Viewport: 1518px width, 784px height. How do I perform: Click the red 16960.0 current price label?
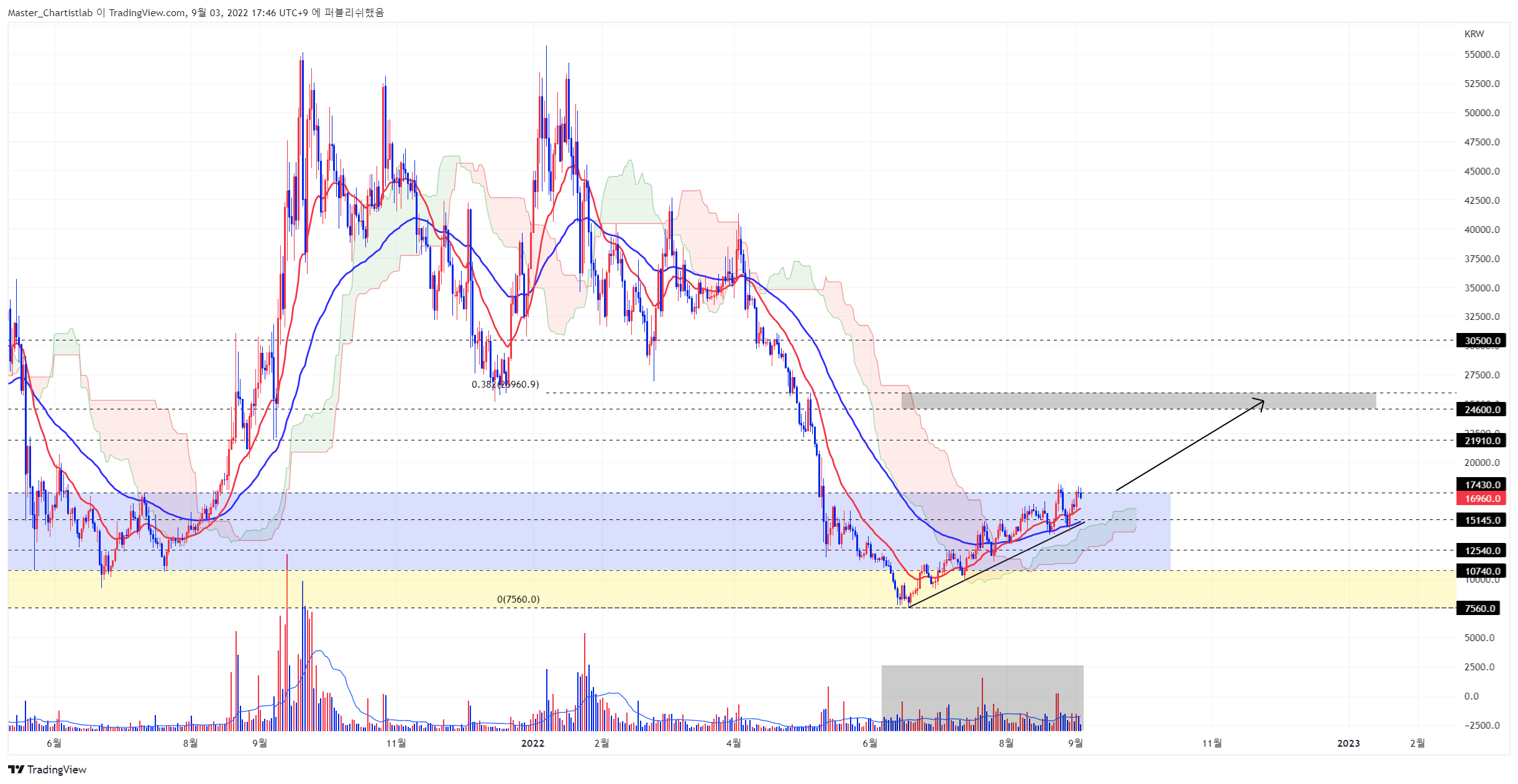click(1482, 498)
